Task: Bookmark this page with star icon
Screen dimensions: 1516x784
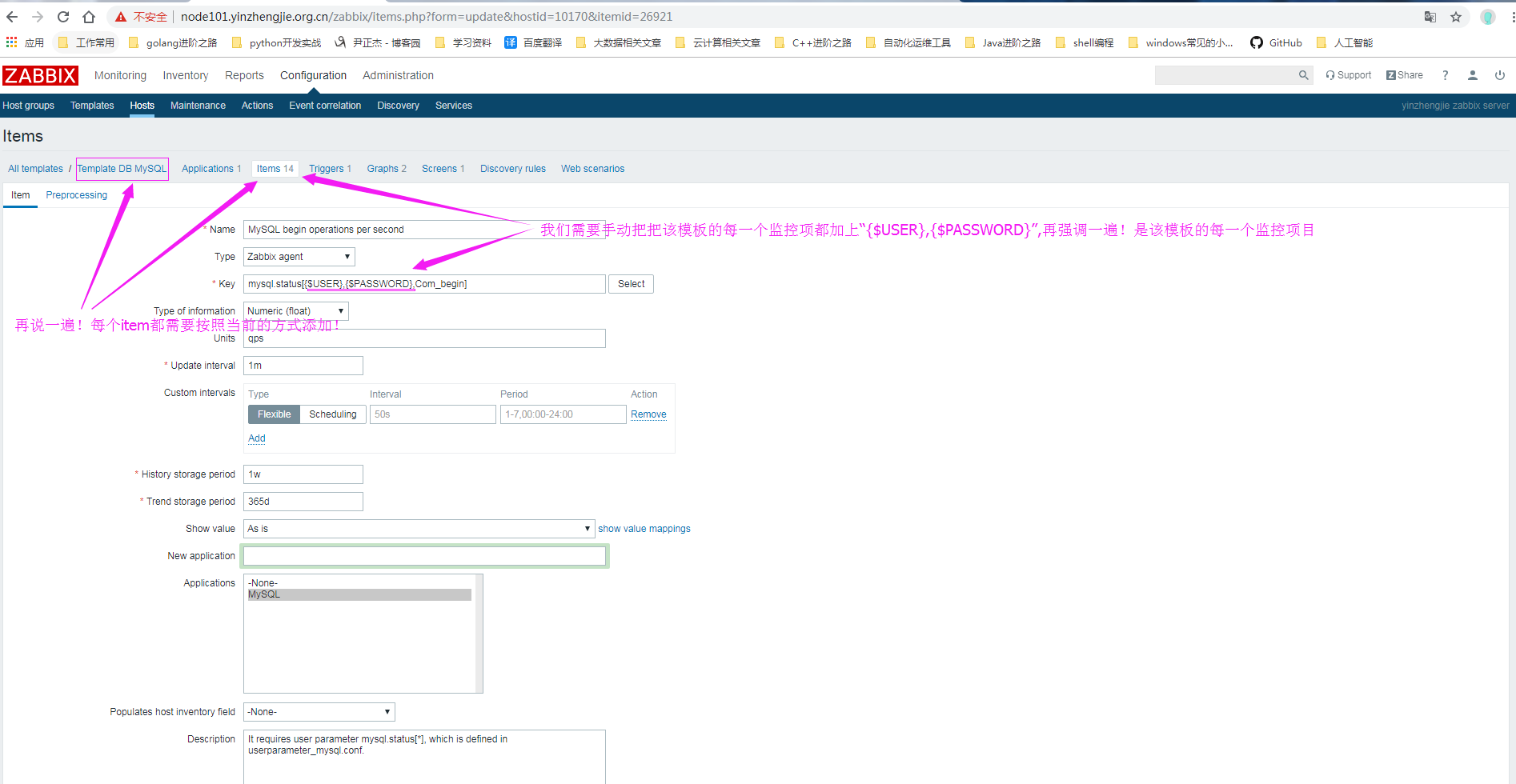Action: [1456, 17]
